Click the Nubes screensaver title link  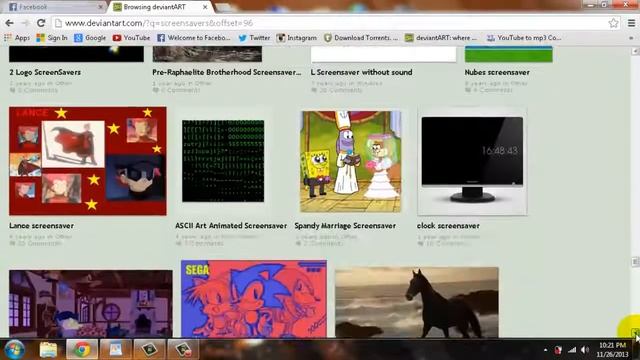tap(497, 72)
